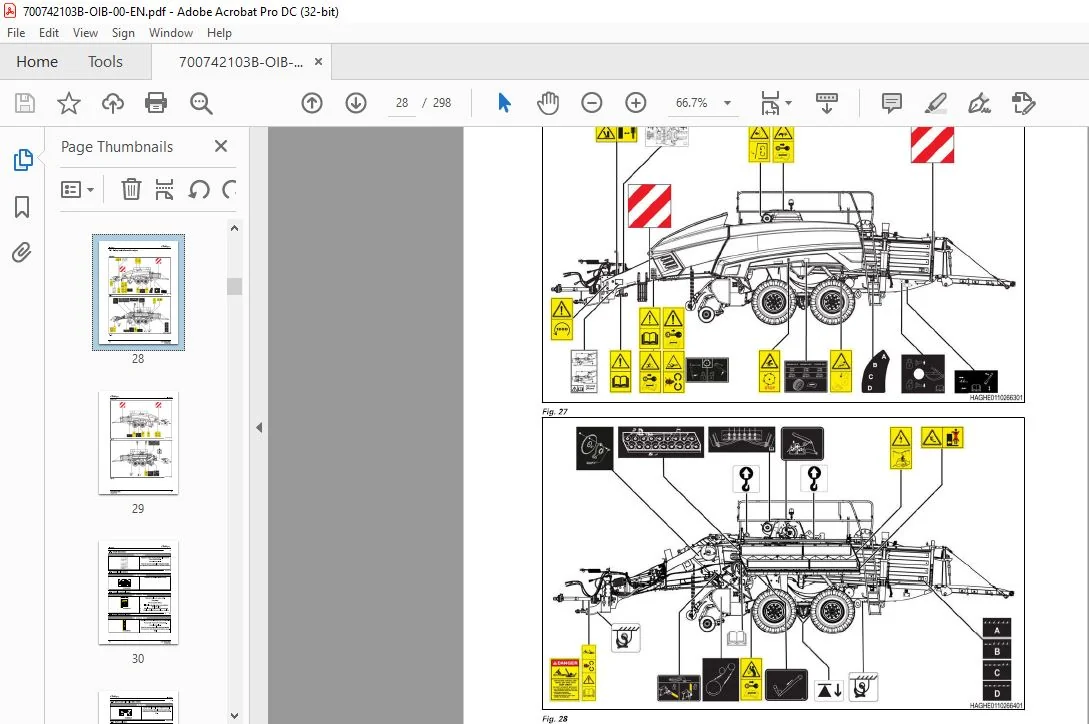
Task: Click the Save file icon
Action: 25,104
